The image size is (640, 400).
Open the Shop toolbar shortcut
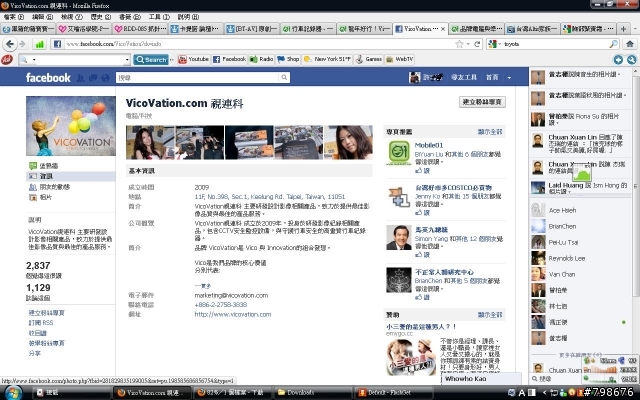288,59
